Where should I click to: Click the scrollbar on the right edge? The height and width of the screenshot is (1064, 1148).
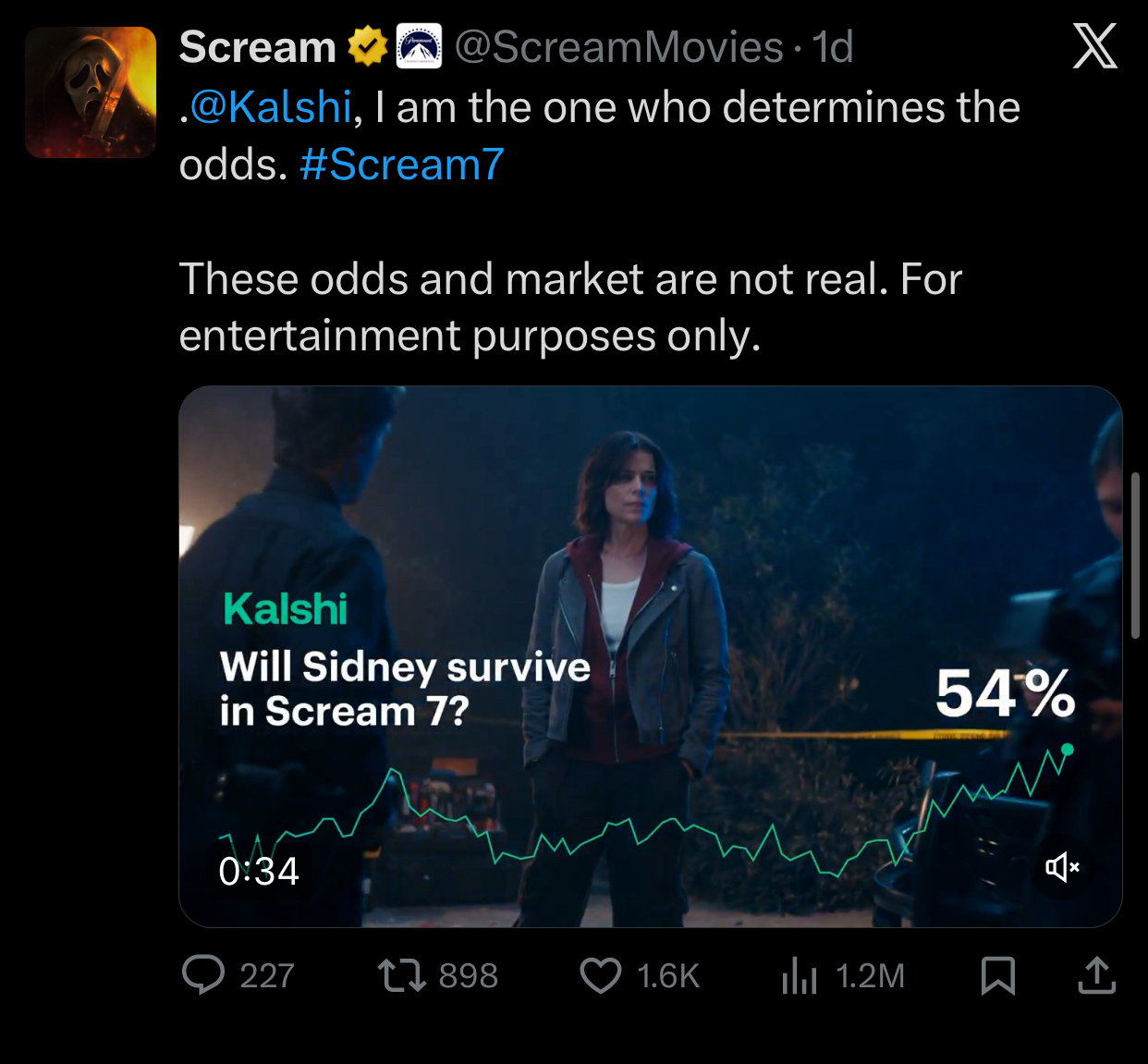pos(1135,555)
